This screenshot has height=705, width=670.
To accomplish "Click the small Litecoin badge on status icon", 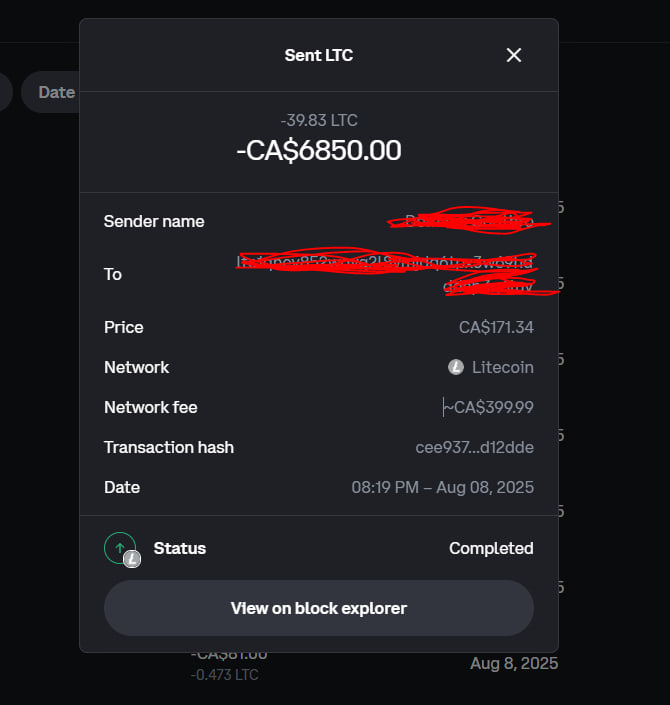I will pyautogui.click(x=132, y=559).
